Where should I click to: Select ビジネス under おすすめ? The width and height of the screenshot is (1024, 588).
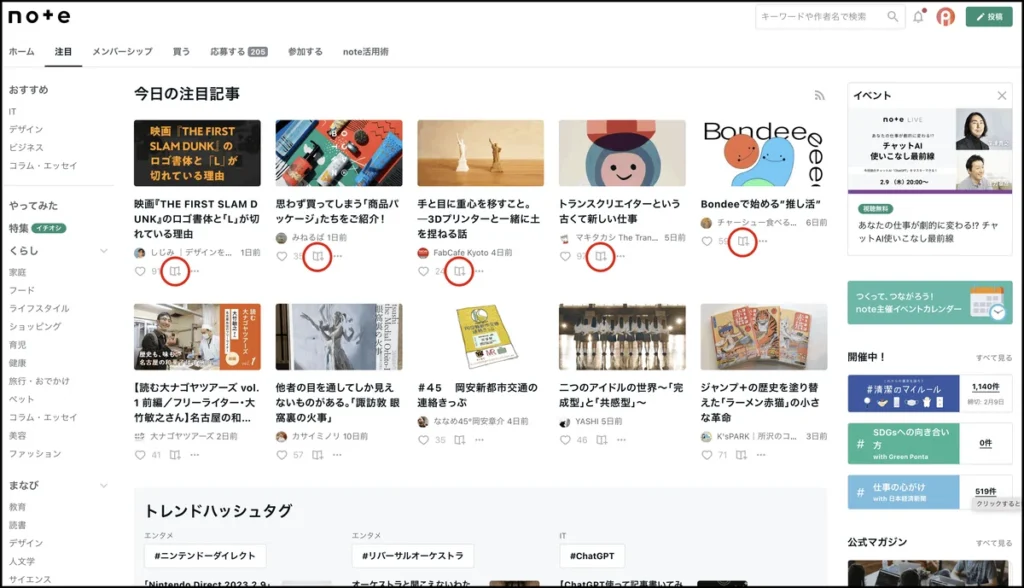coord(26,148)
